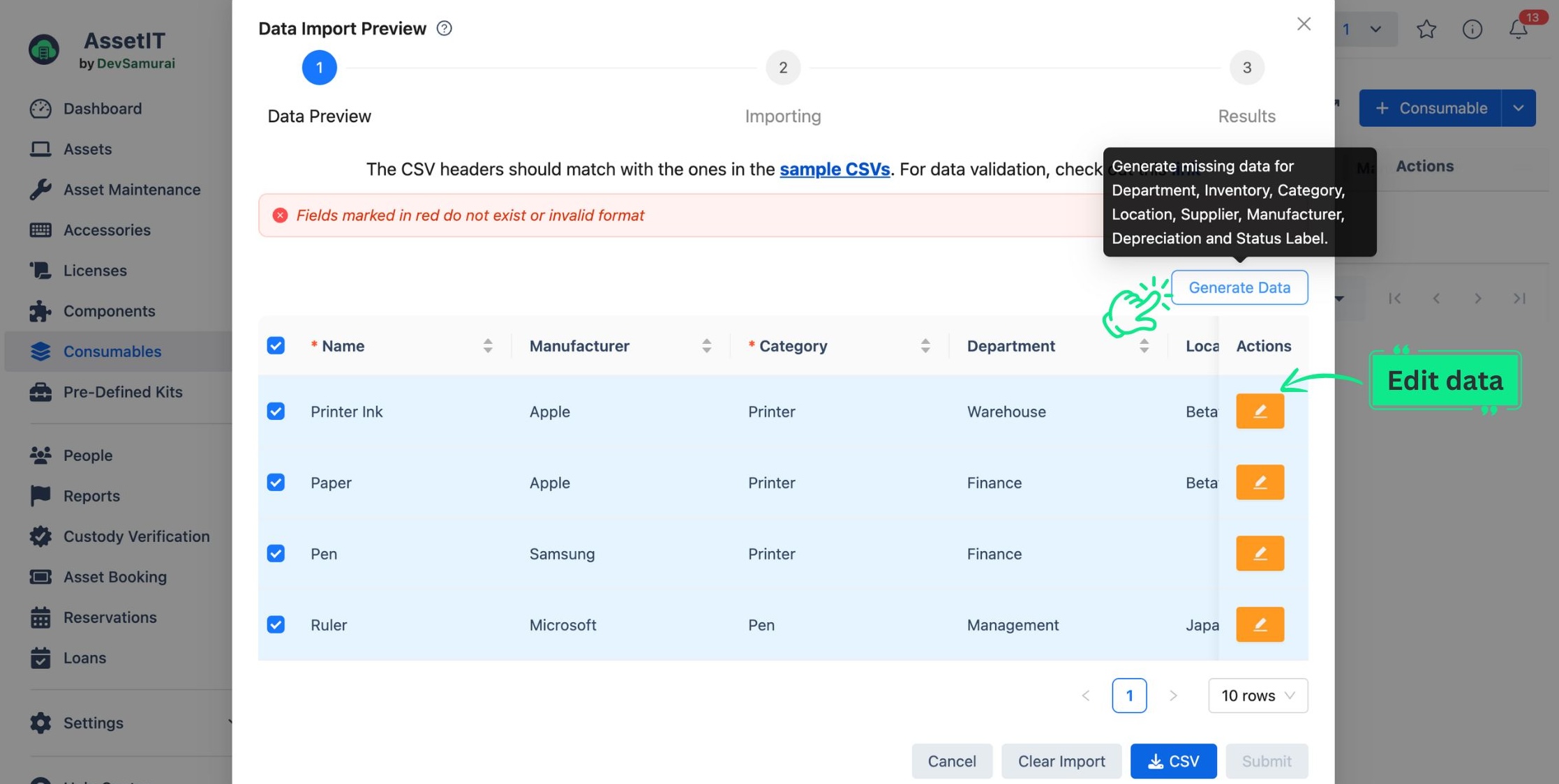
Task: Click the edit pencil for Ruler row
Action: 1259,624
